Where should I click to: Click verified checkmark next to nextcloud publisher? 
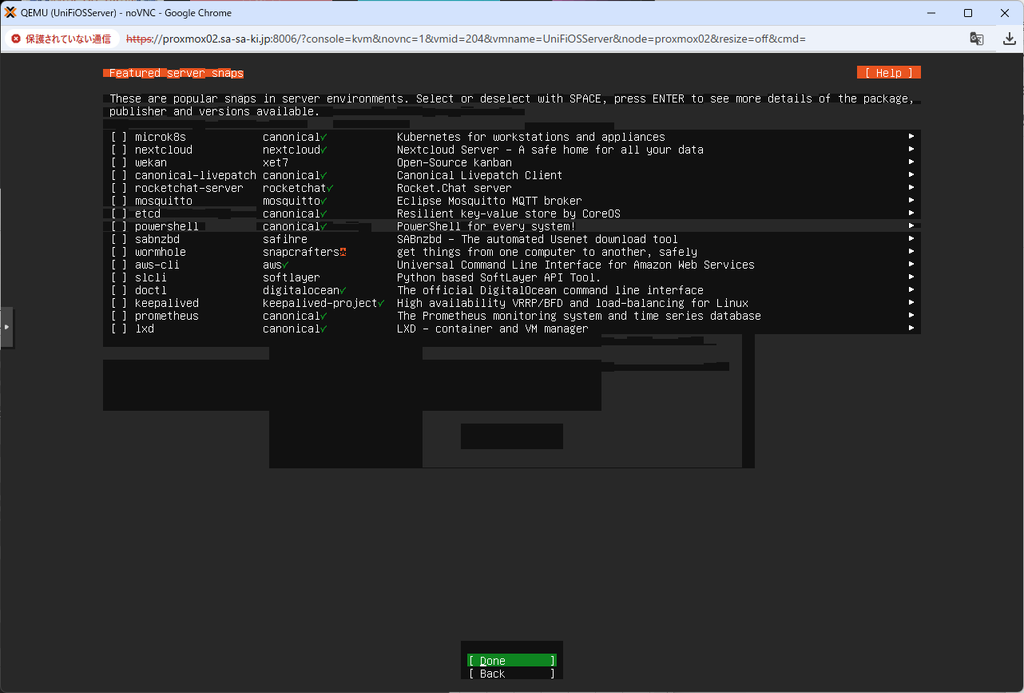point(324,150)
